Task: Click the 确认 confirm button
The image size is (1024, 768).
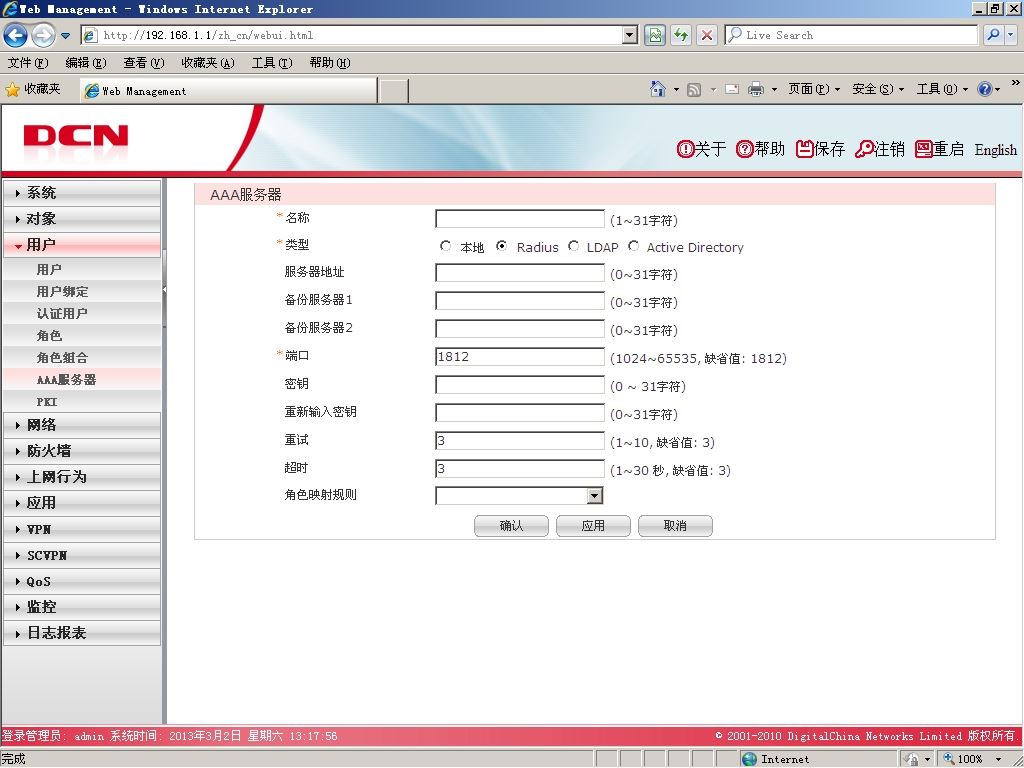Action: pos(511,526)
